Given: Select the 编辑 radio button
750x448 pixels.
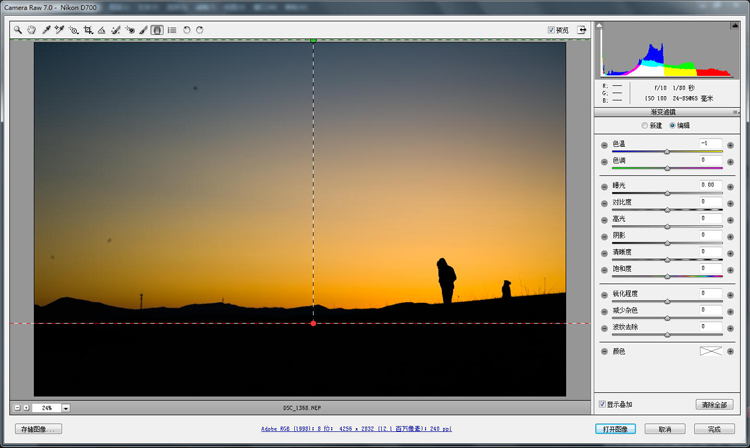Looking at the screenshot, I should pos(672,125).
